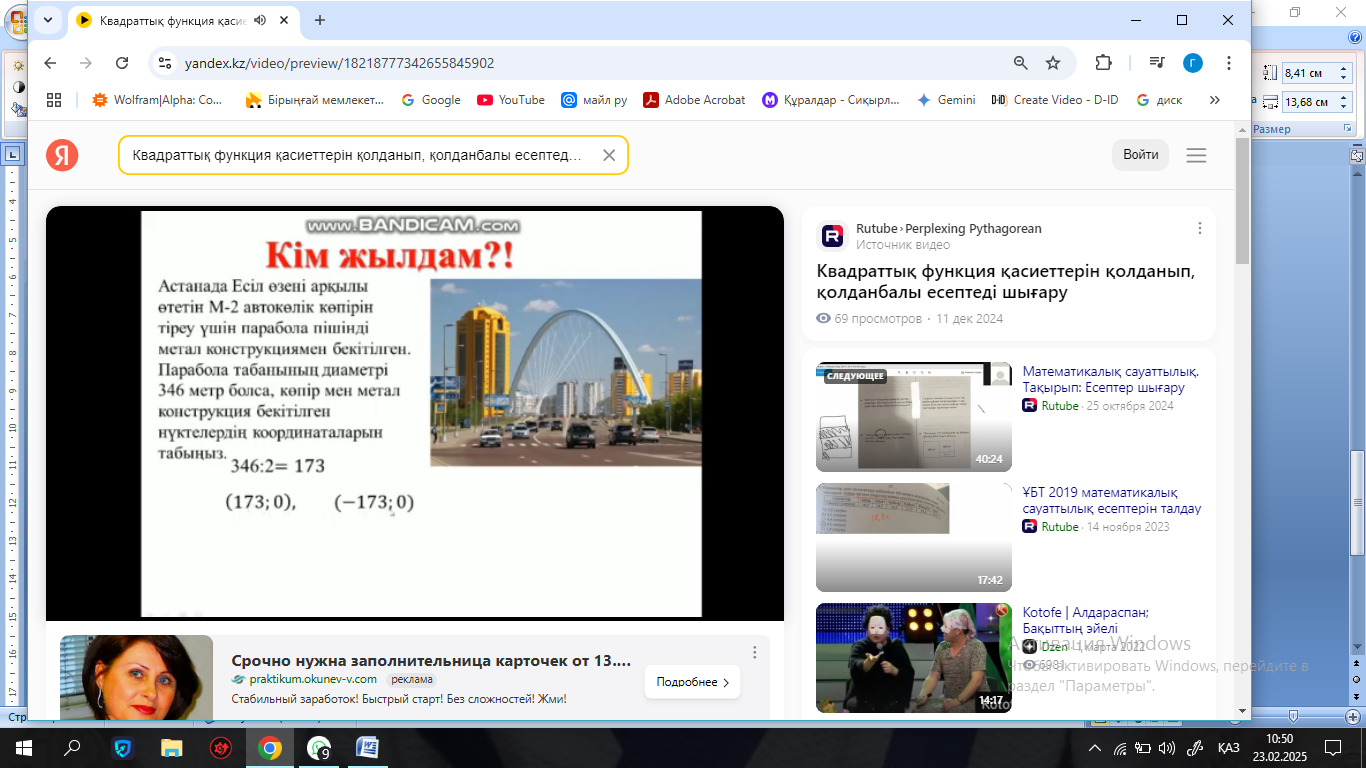
Task: Click the Подробнее ad button
Action: tap(692, 682)
